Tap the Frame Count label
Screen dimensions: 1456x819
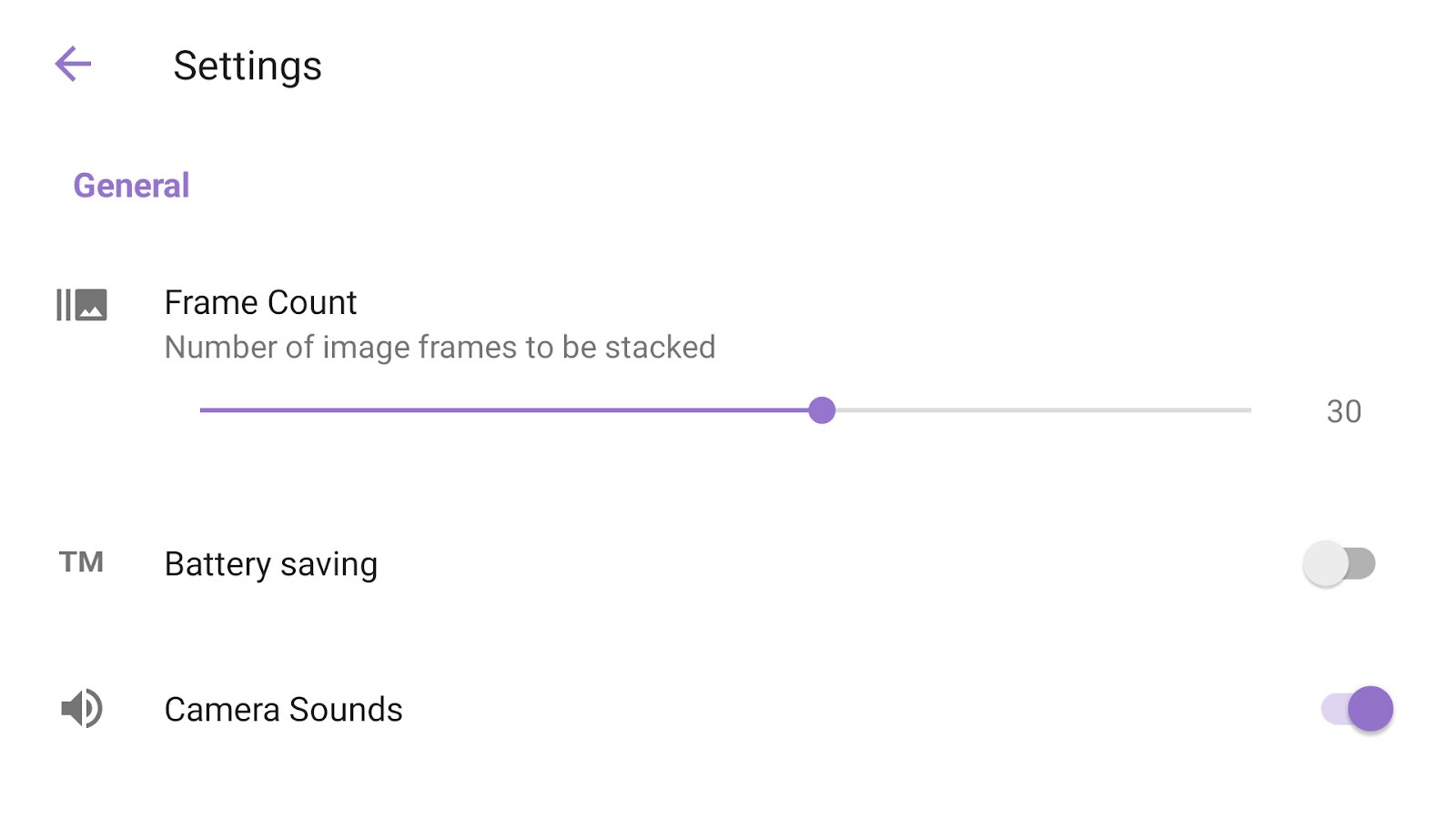click(260, 302)
